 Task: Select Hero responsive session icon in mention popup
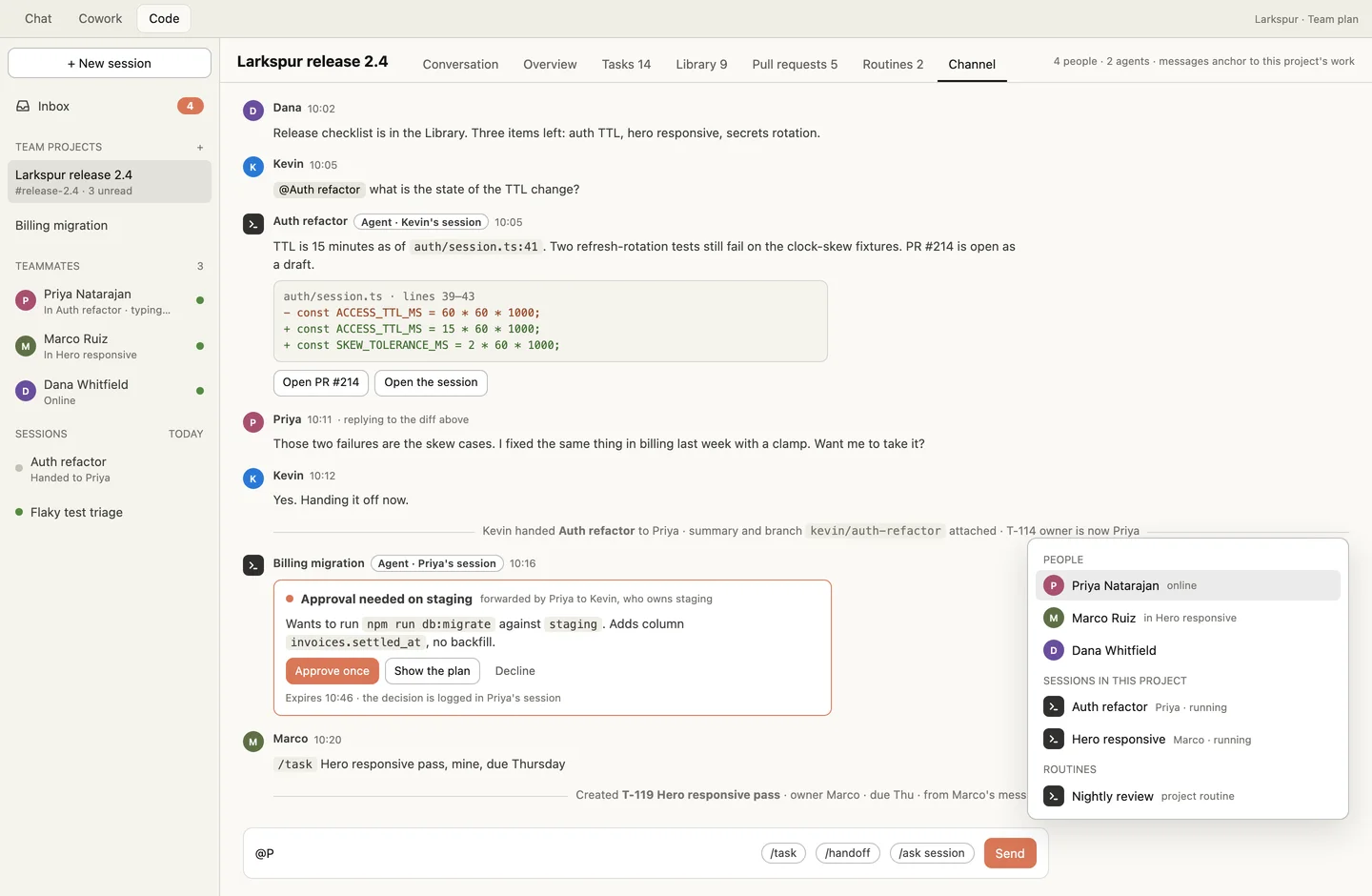tap(1054, 739)
